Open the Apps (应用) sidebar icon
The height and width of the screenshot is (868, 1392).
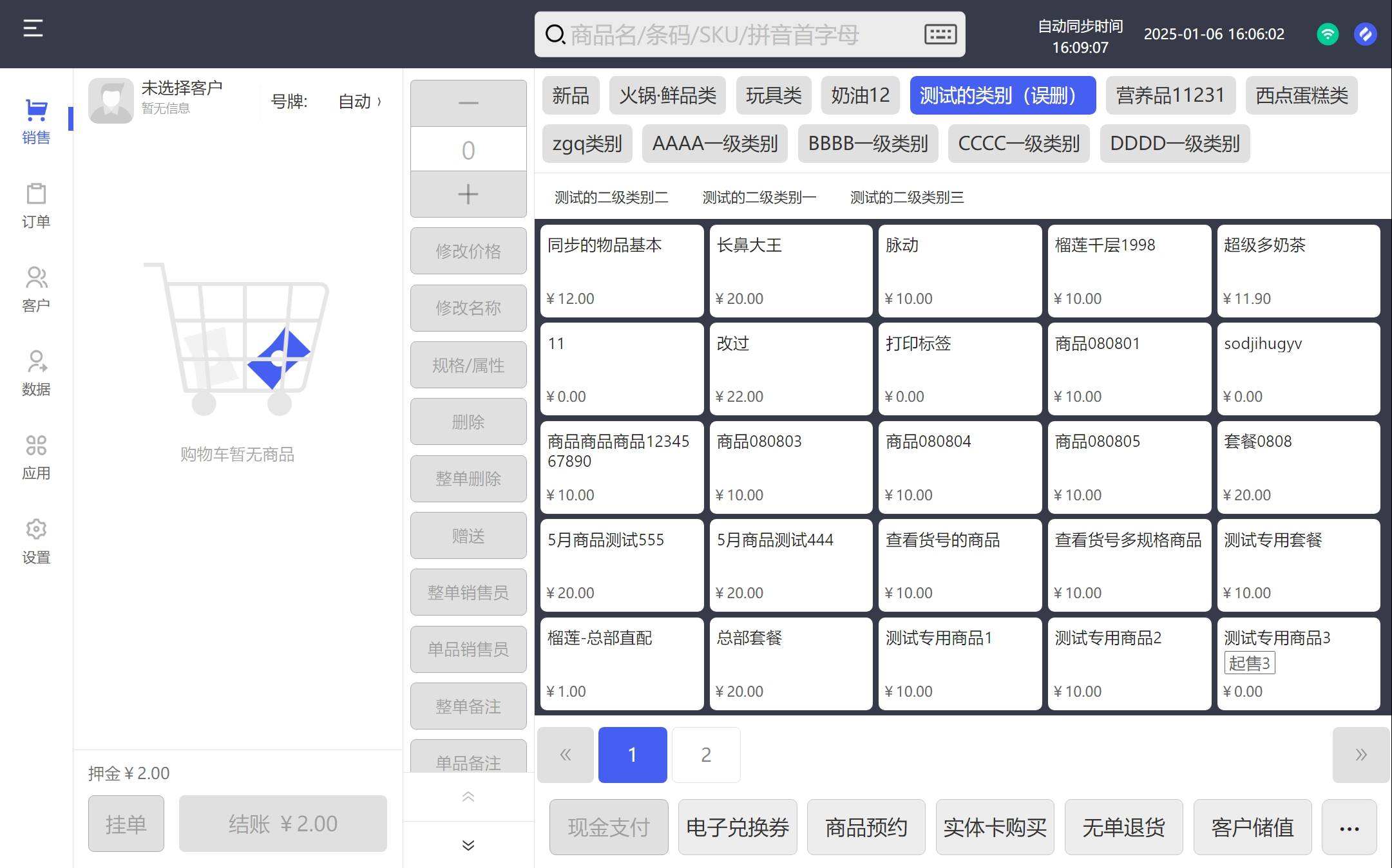click(x=36, y=457)
